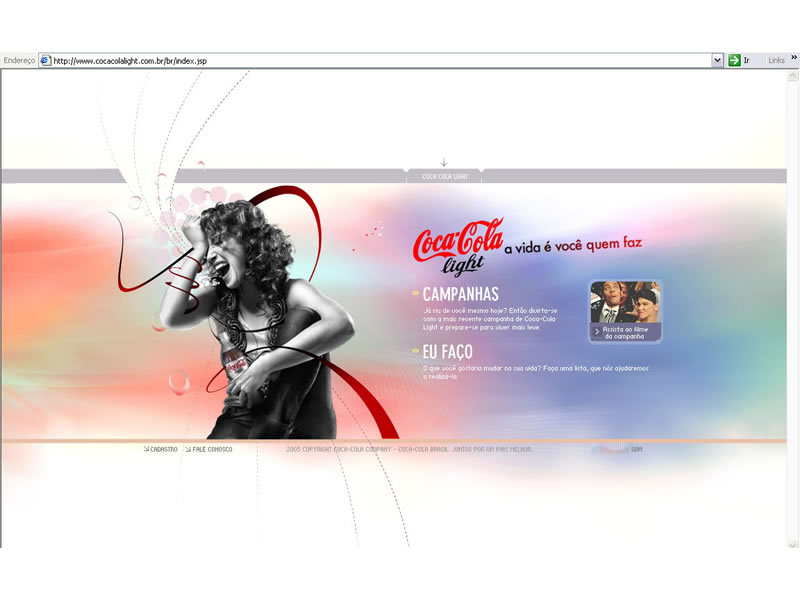This screenshot has height=600, width=800.
Task: Click the yellow bullet beside Eu Faço
Action: pos(415,352)
